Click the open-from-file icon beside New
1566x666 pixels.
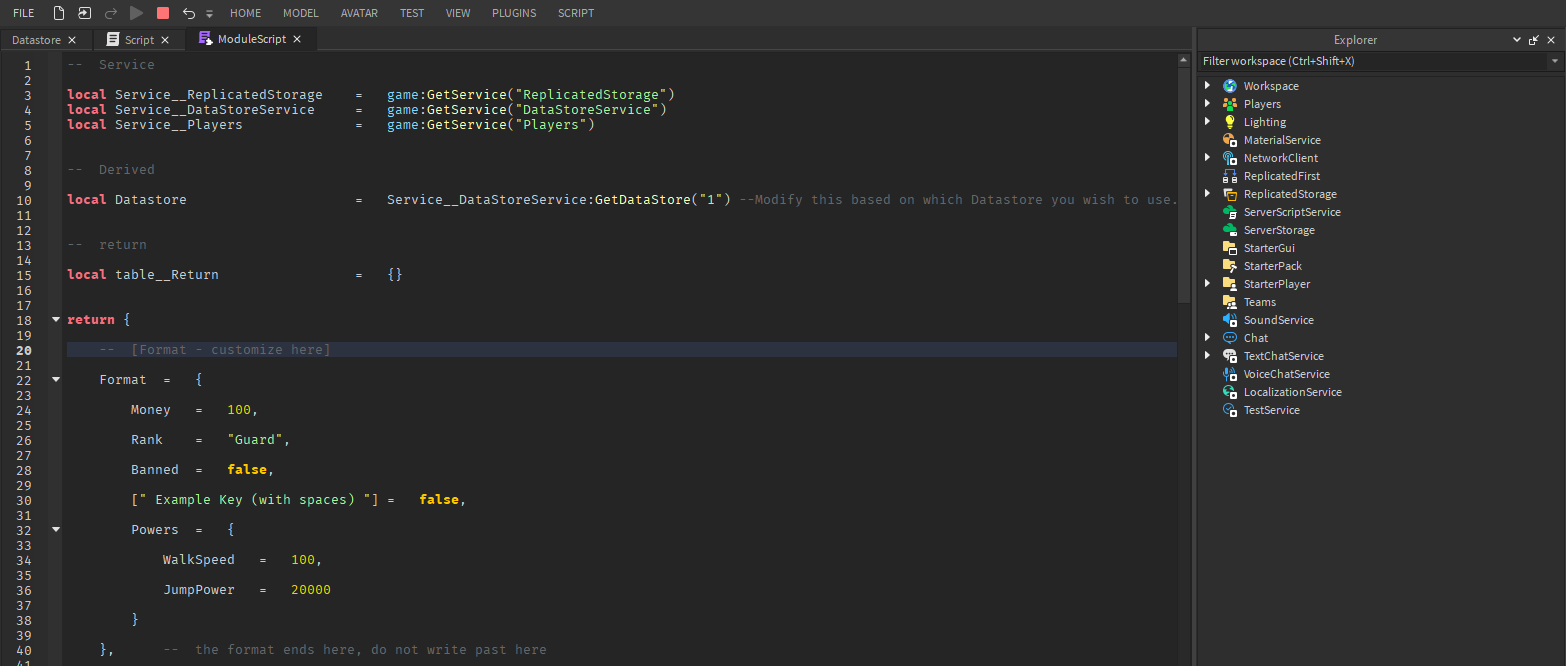coord(85,13)
